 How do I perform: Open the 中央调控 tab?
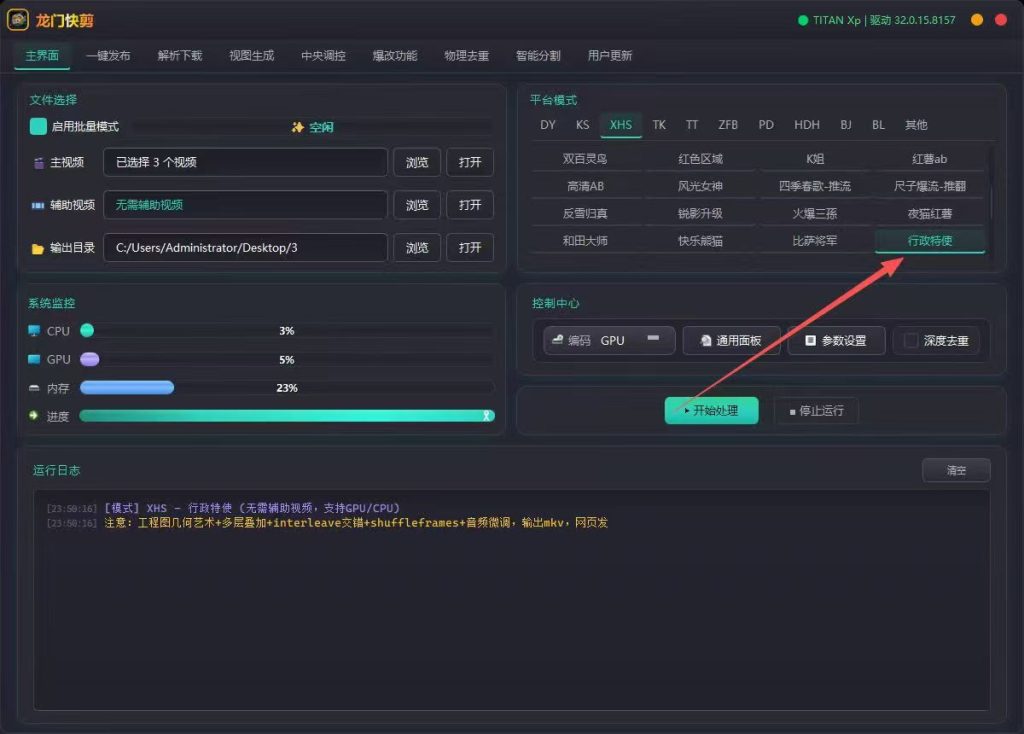pos(323,56)
